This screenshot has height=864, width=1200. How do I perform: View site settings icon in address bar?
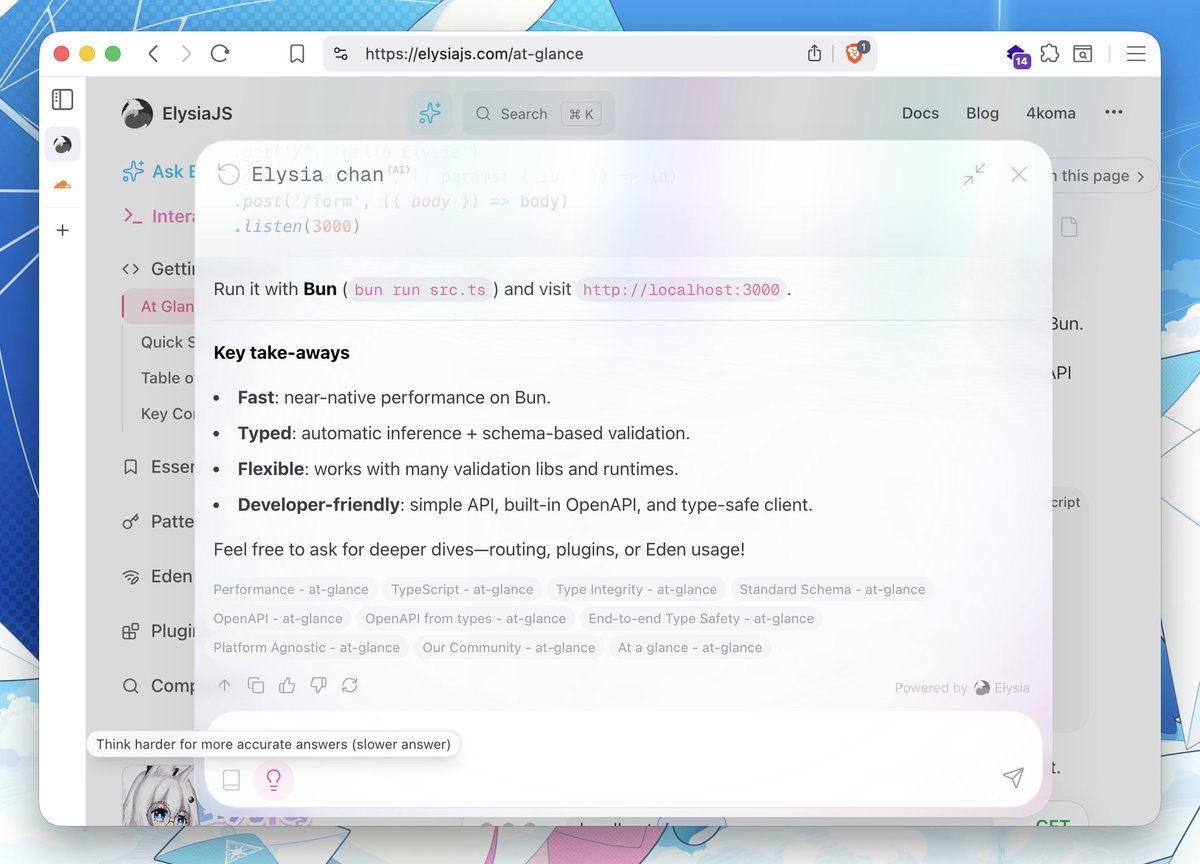[x=341, y=54]
